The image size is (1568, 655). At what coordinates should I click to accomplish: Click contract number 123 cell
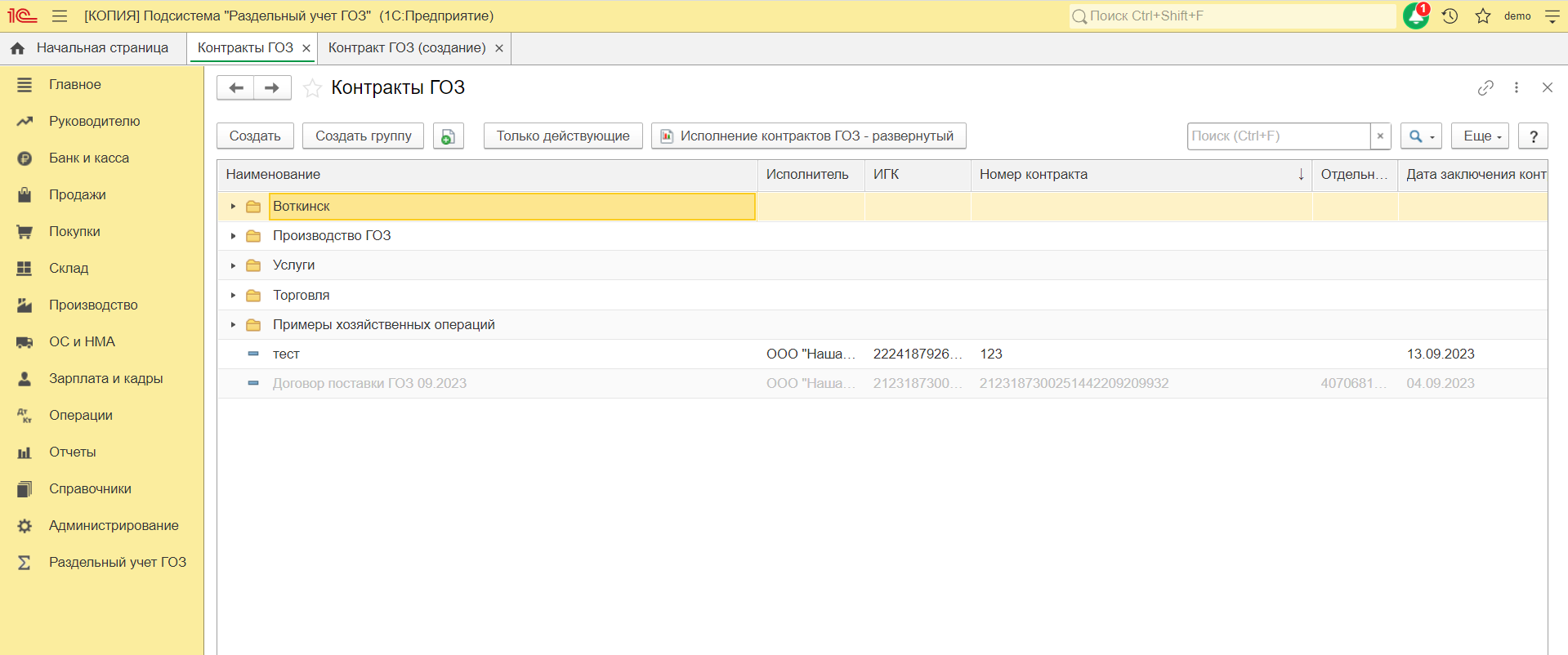click(1141, 354)
